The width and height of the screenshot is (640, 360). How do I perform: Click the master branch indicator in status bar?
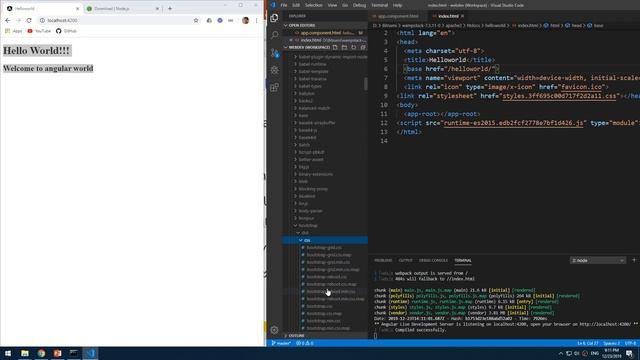pos(281,343)
